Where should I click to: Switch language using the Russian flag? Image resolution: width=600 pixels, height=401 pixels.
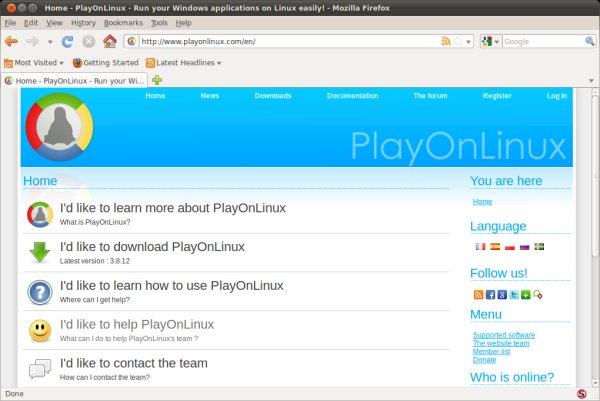click(x=525, y=247)
